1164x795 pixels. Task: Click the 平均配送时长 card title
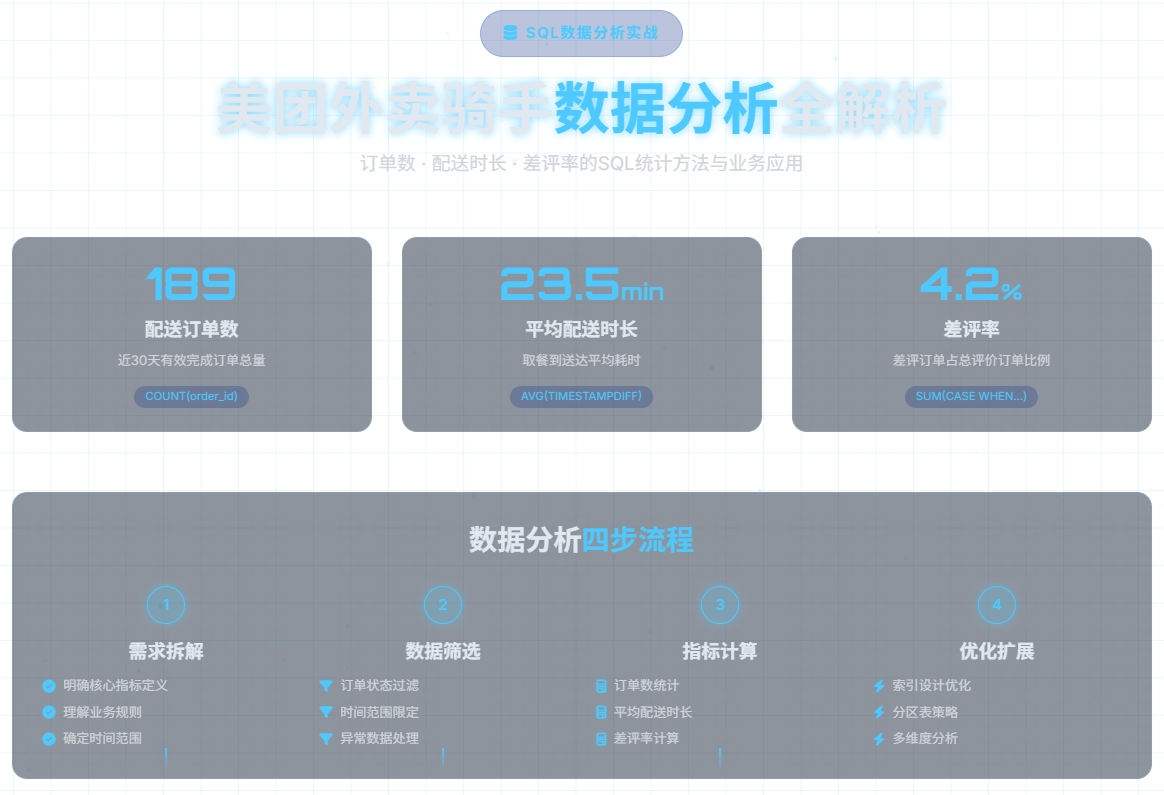click(x=581, y=329)
